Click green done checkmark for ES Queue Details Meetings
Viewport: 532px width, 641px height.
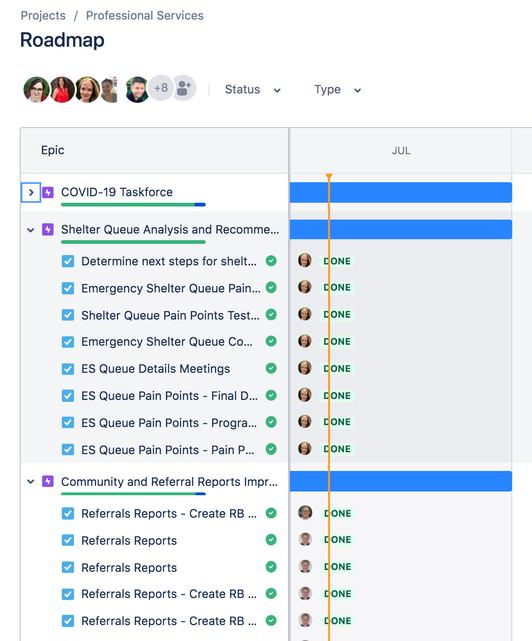click(x=271, y=368)
